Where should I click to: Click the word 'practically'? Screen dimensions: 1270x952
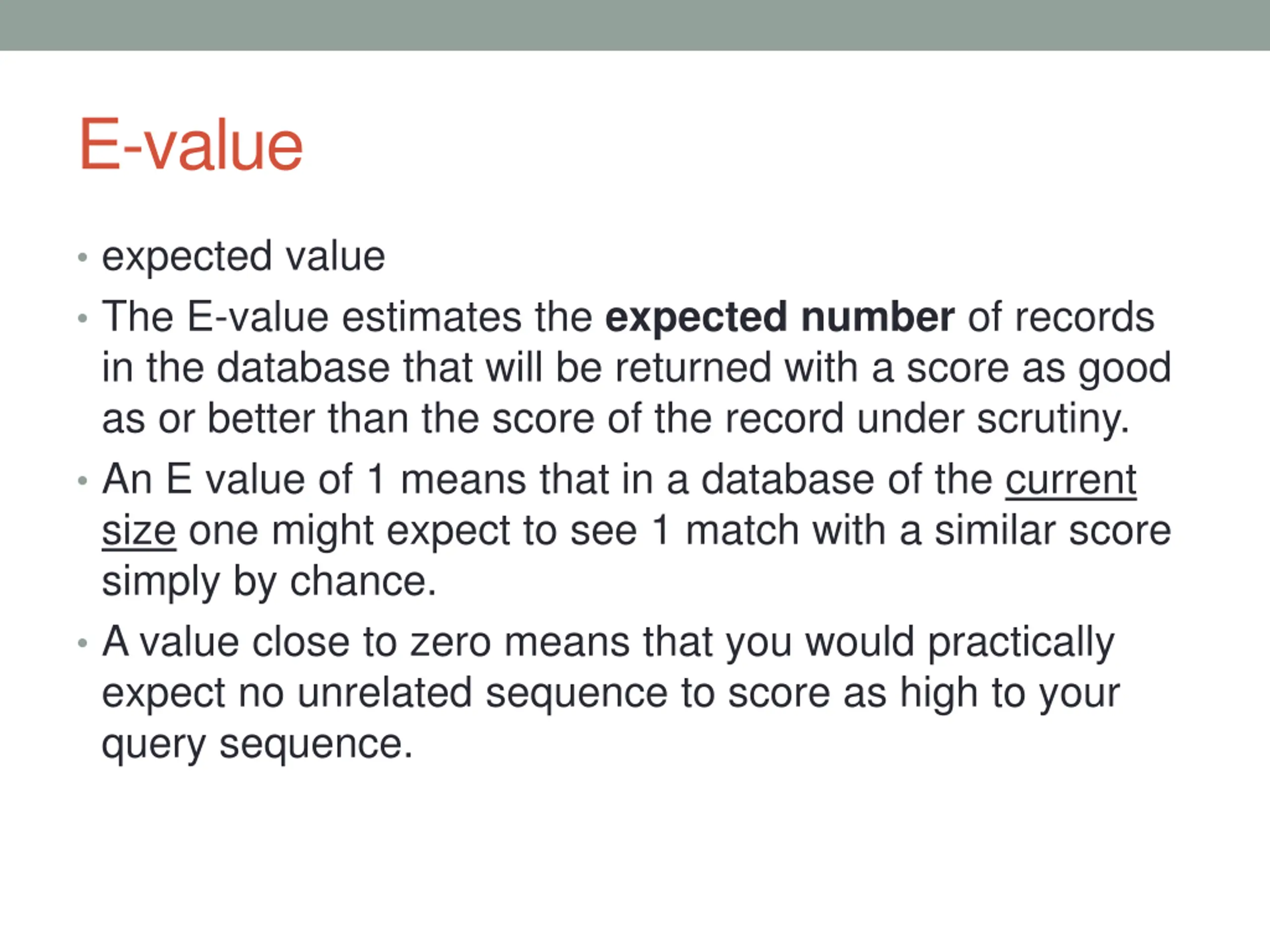click(x=1021, y=643)
